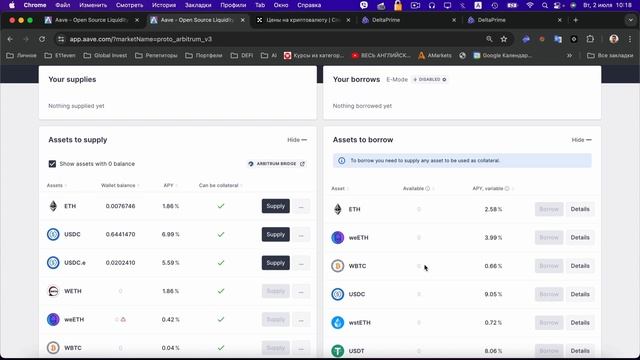Click the WETH token icon in supply list
Viewport: 640px width, 360px height.
53,291
